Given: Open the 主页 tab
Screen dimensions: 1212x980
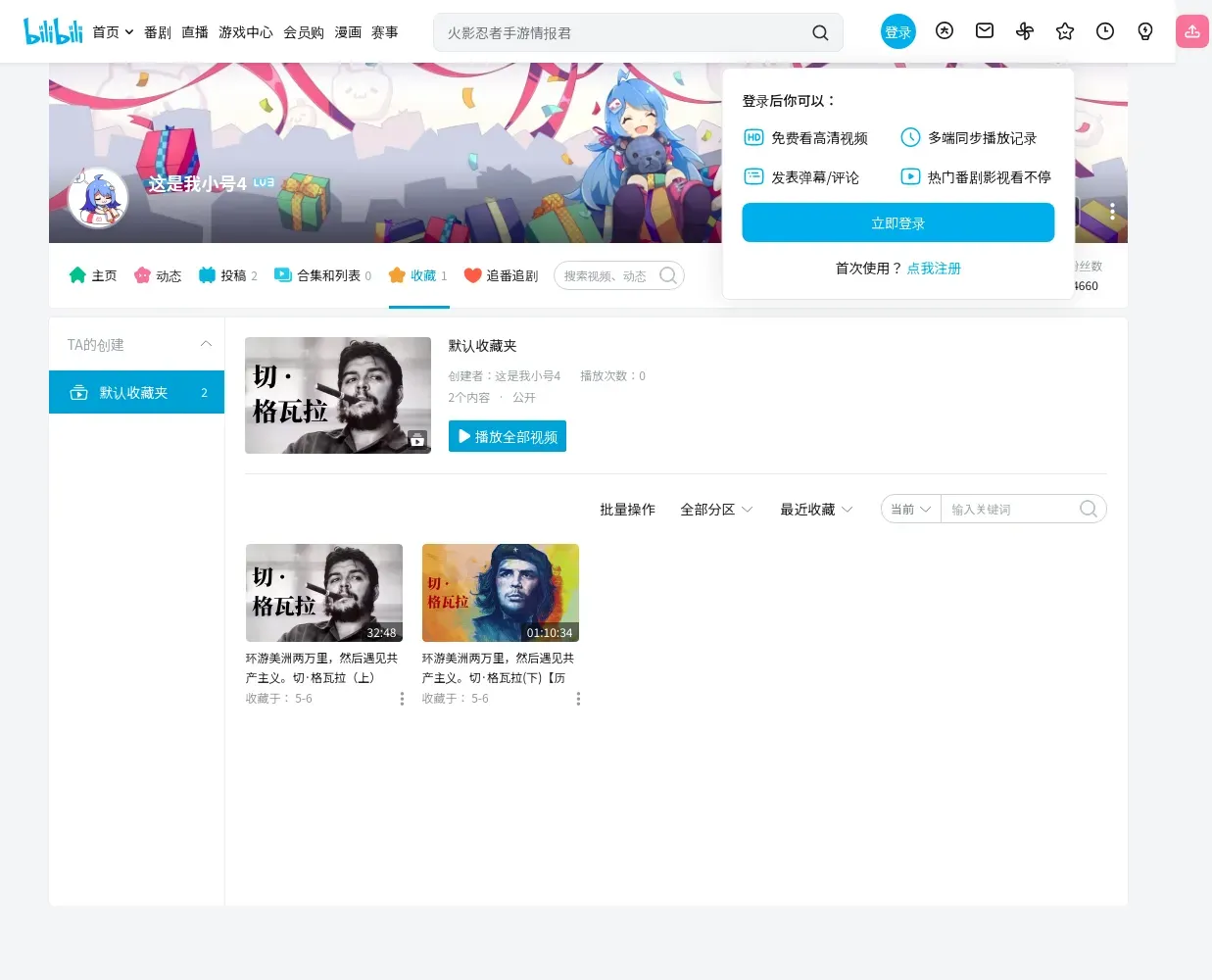Looking at the screenshot, I should point(93,275).
